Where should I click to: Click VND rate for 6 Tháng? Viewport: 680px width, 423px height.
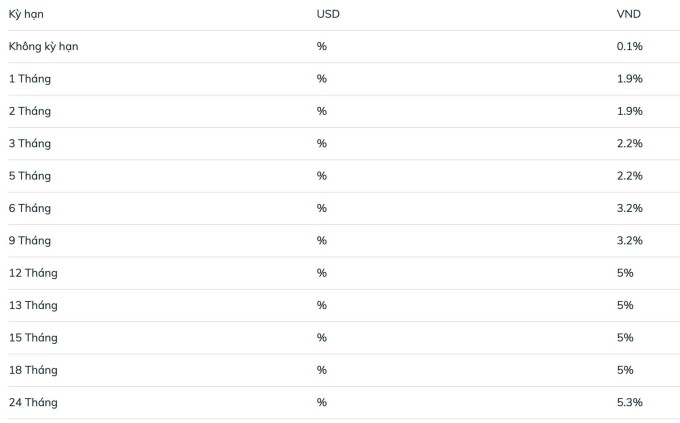(629, 208)
